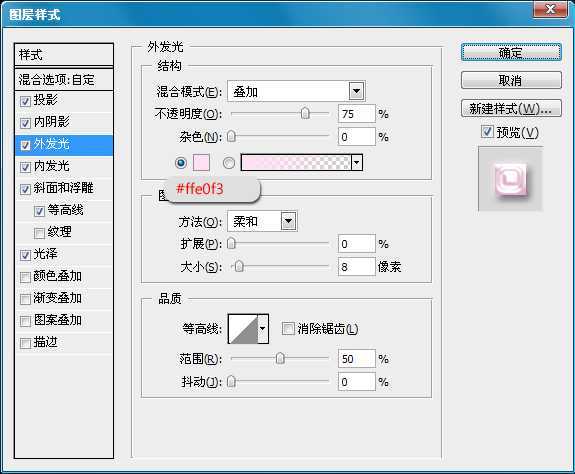Click the pink gradient preview bar
This screenshot has height=474, width=575.
(296, 162)
